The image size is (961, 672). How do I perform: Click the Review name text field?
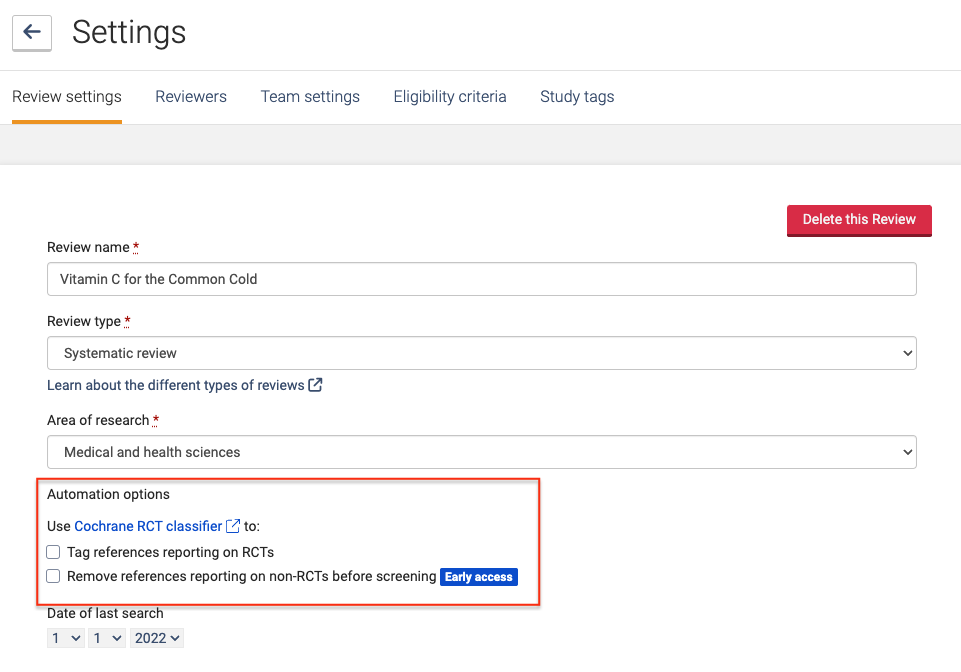(481, 279)
